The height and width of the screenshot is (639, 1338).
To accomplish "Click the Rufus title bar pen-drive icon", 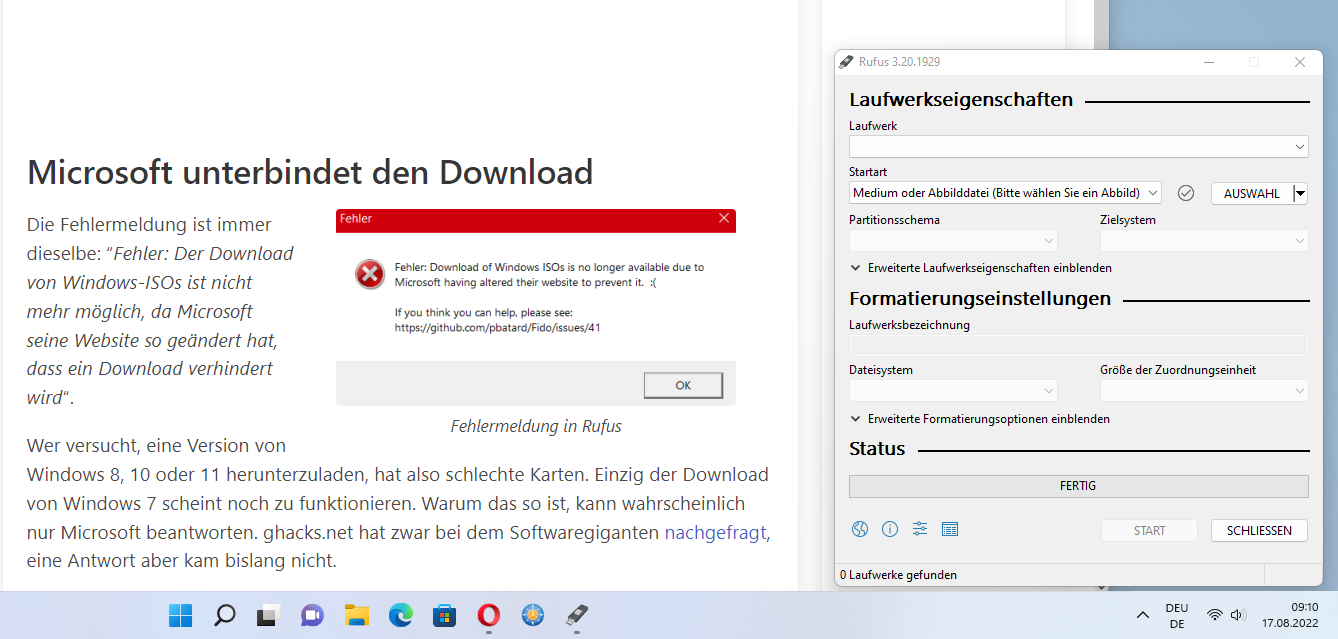I will click(x=846, y=61).
